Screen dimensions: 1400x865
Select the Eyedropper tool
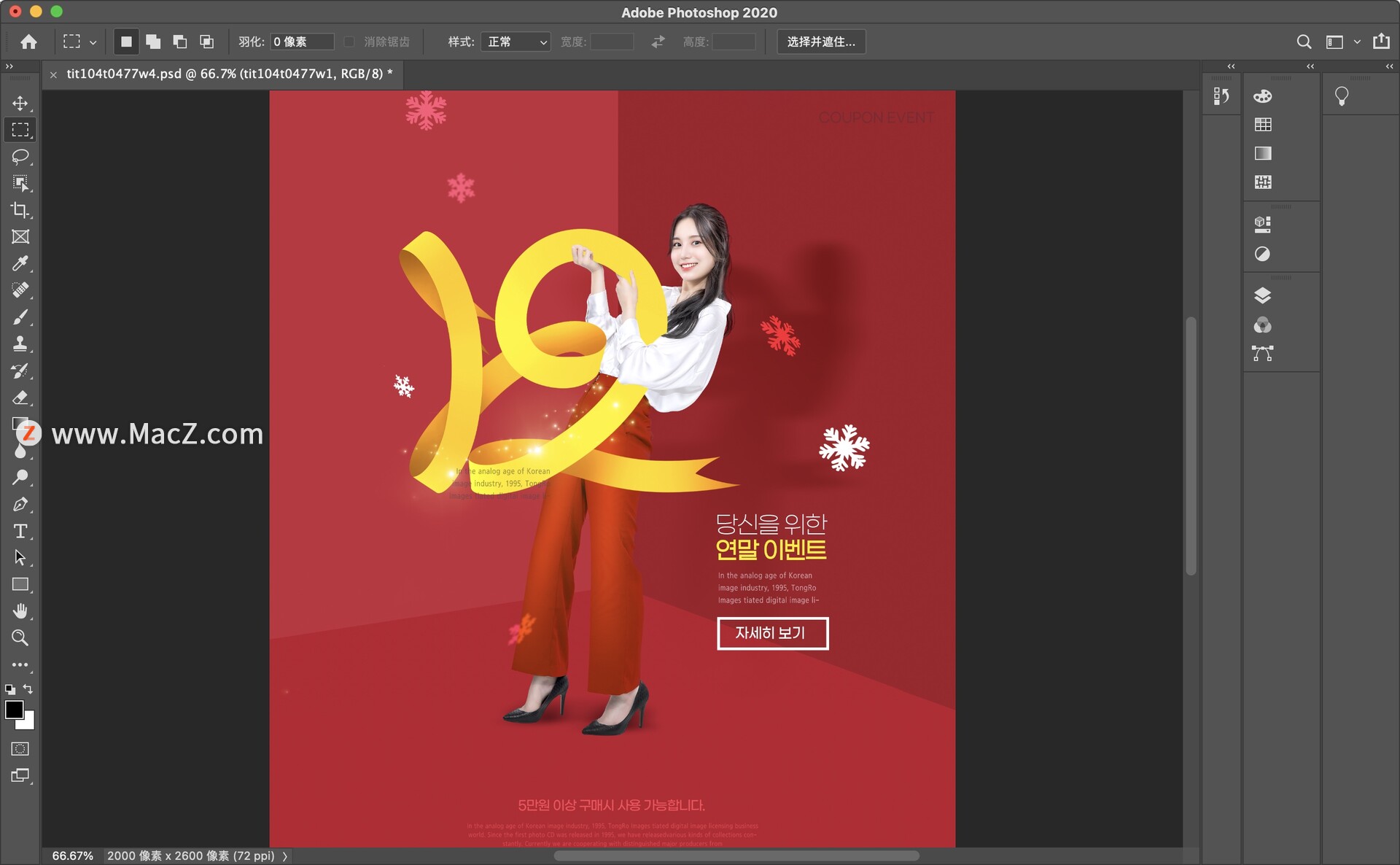20,263
